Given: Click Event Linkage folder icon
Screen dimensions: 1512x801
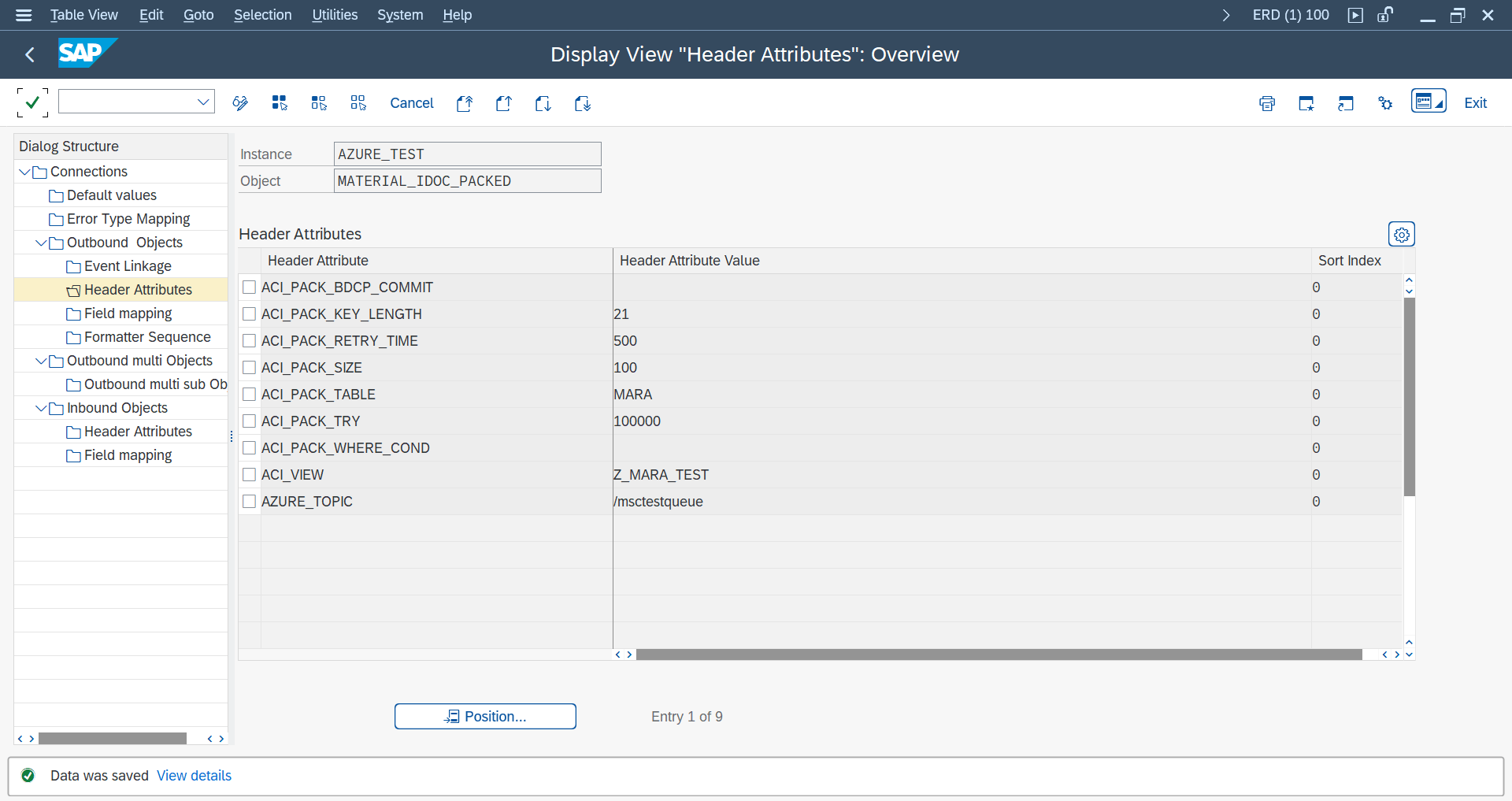Looking at the screenshot, I should 73,267.
